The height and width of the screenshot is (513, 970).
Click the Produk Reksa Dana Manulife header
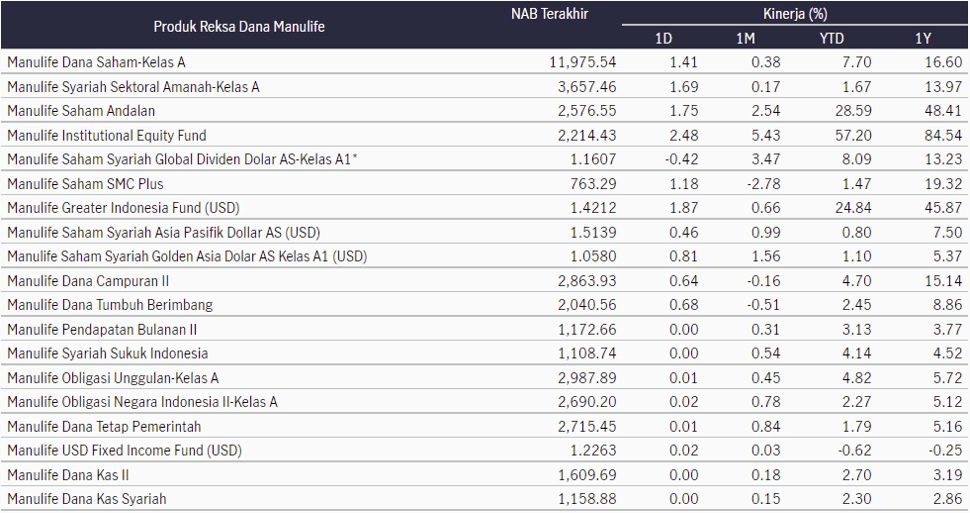pyautogui.click(x=239, y=27)
